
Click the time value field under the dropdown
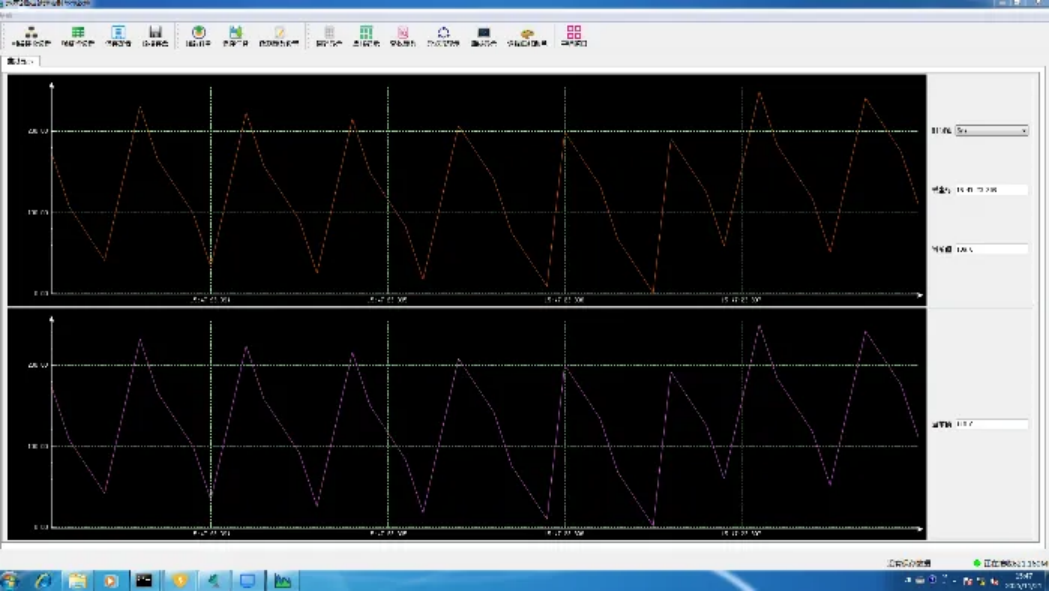[991, 190]
